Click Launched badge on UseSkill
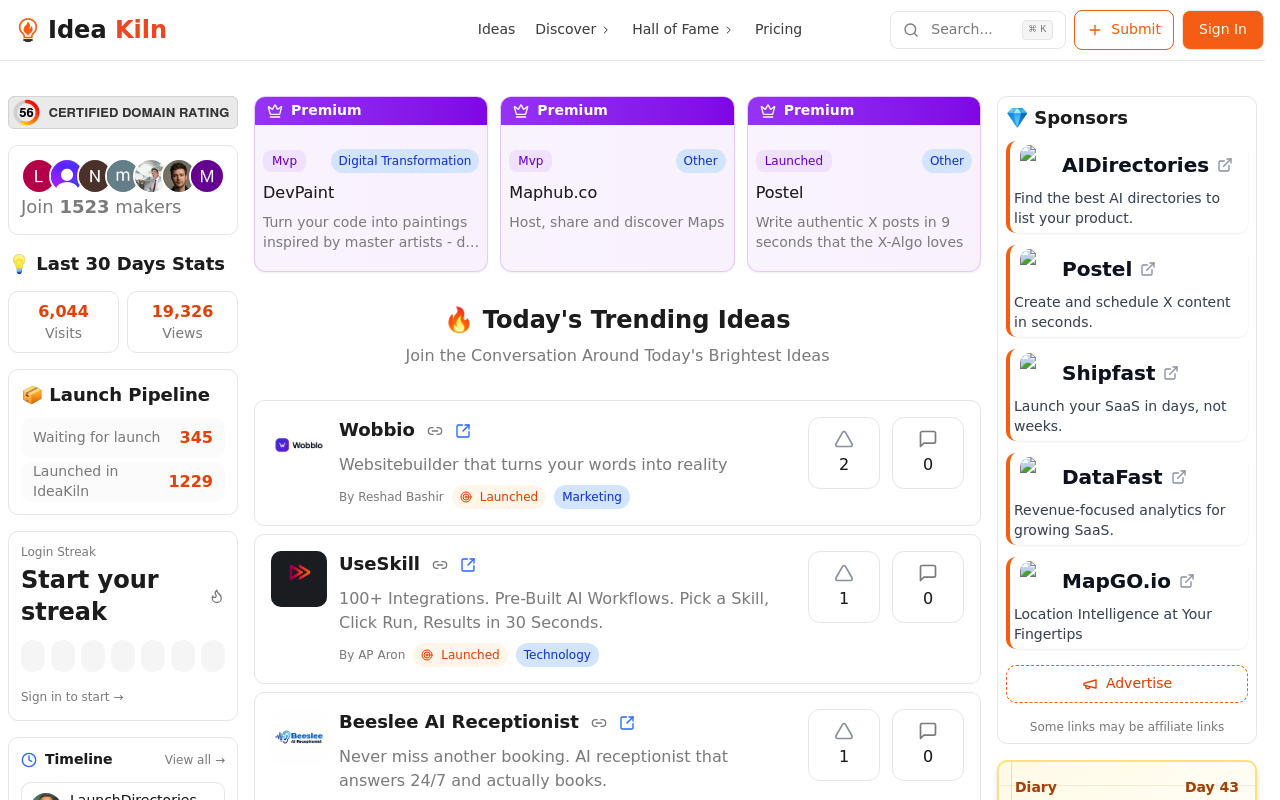This screenshot has height=800, width=1280. point(461,655)
